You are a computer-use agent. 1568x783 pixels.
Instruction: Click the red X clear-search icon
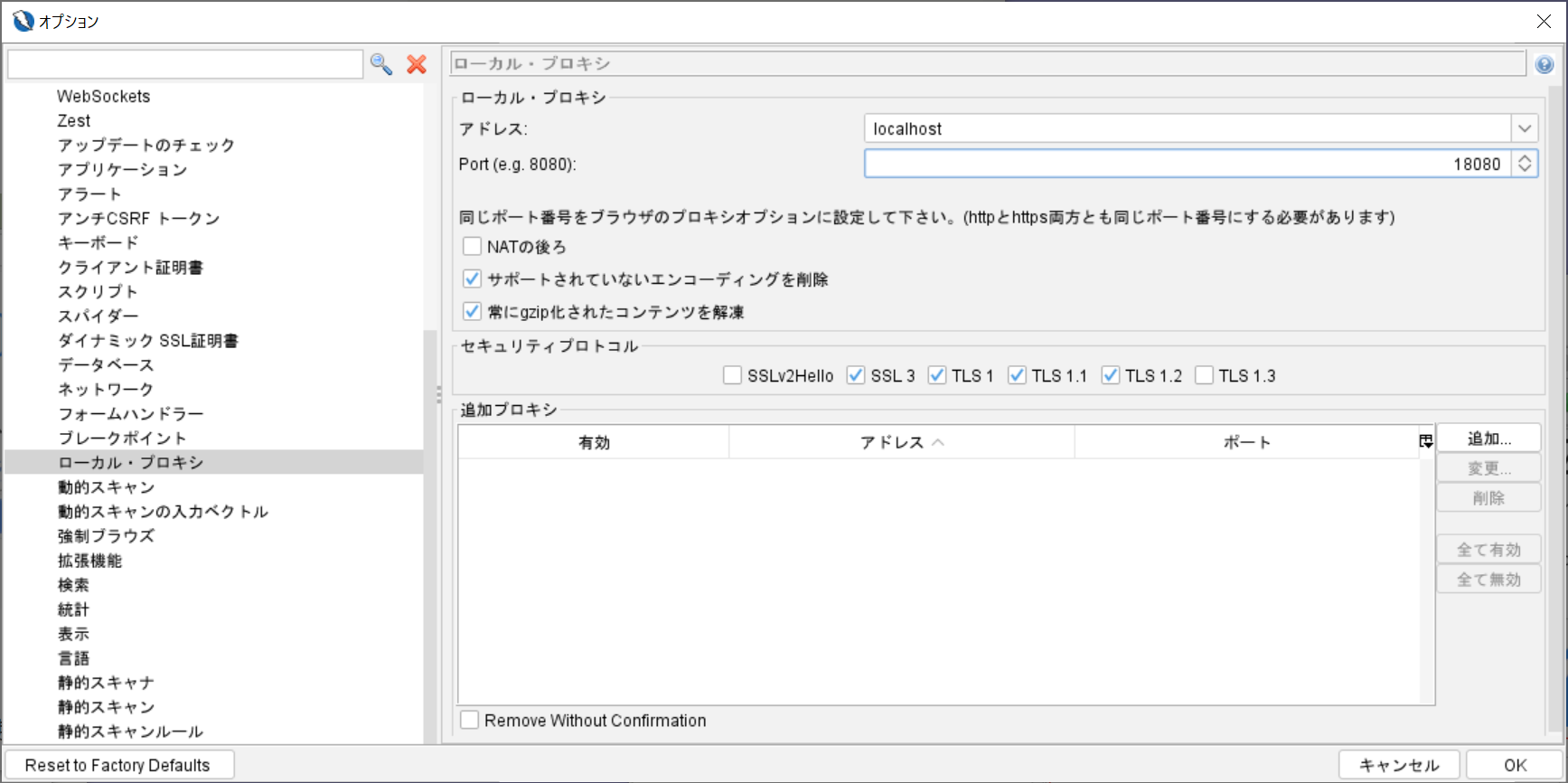417,64
